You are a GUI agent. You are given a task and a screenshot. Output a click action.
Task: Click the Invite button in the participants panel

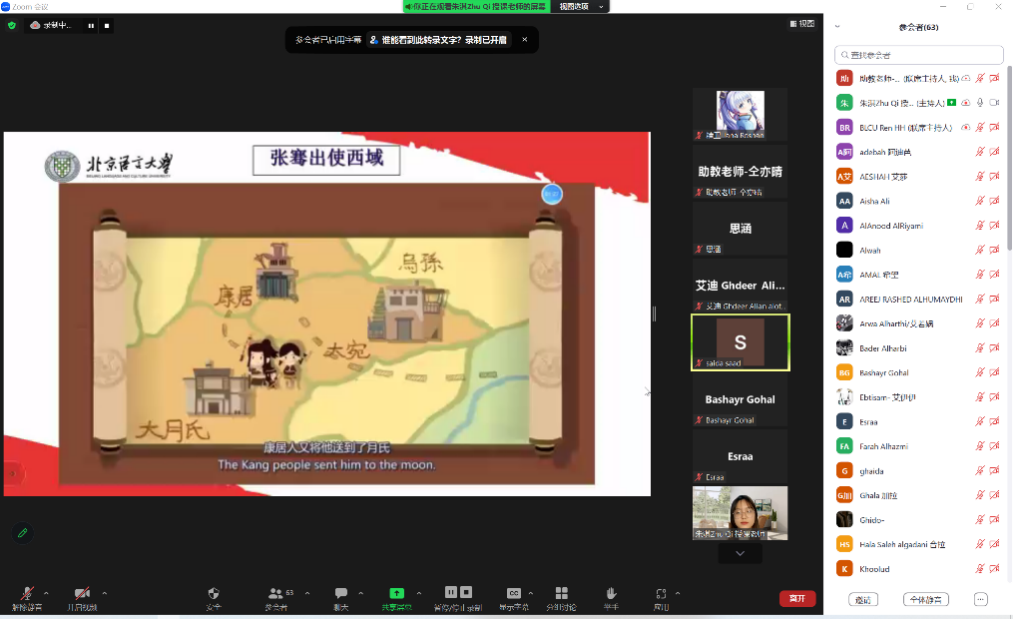pyautogui.click(x=862, y=599)
